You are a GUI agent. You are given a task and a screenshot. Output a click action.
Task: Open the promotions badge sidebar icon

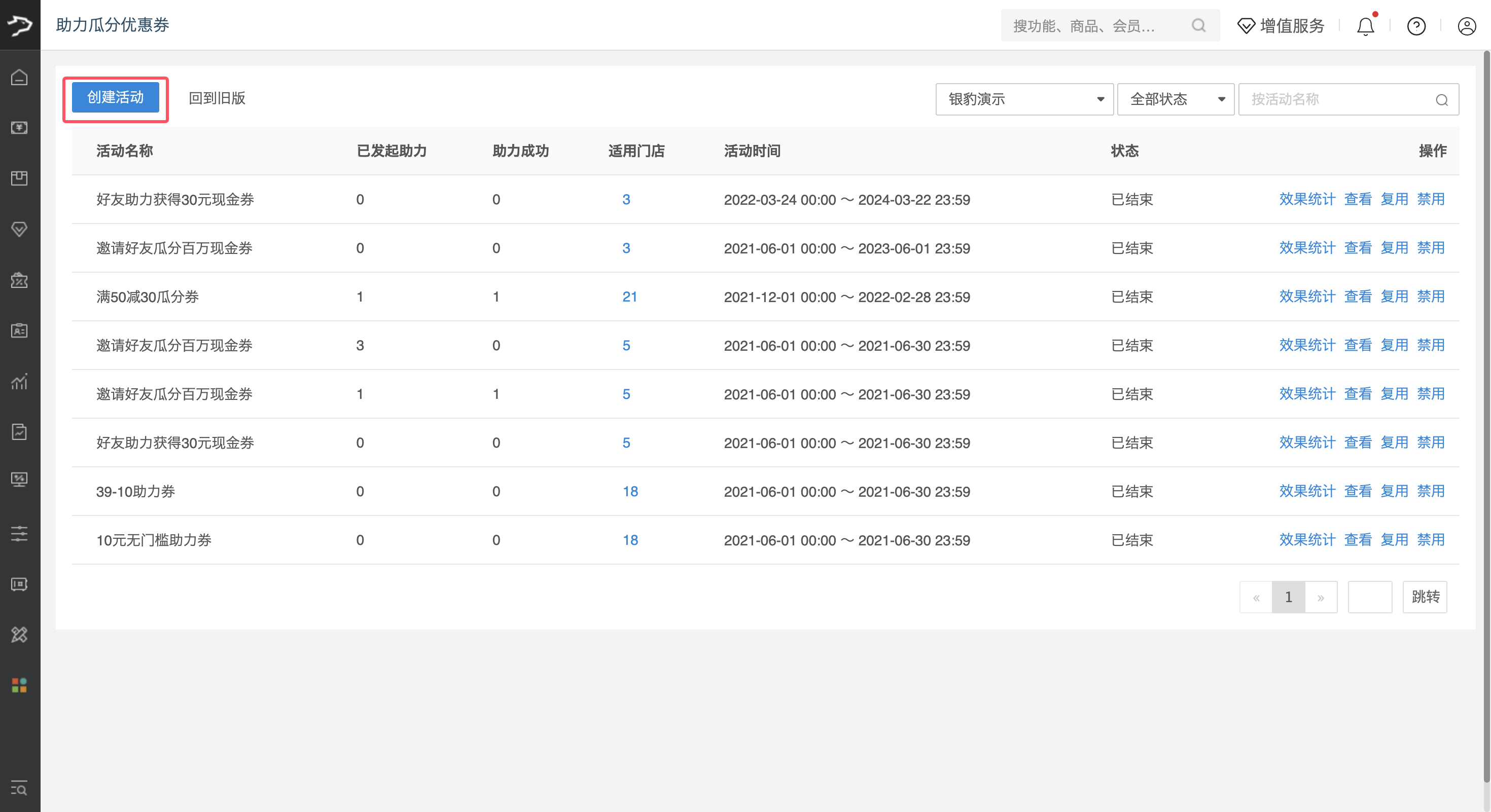(x=20, y=280)
